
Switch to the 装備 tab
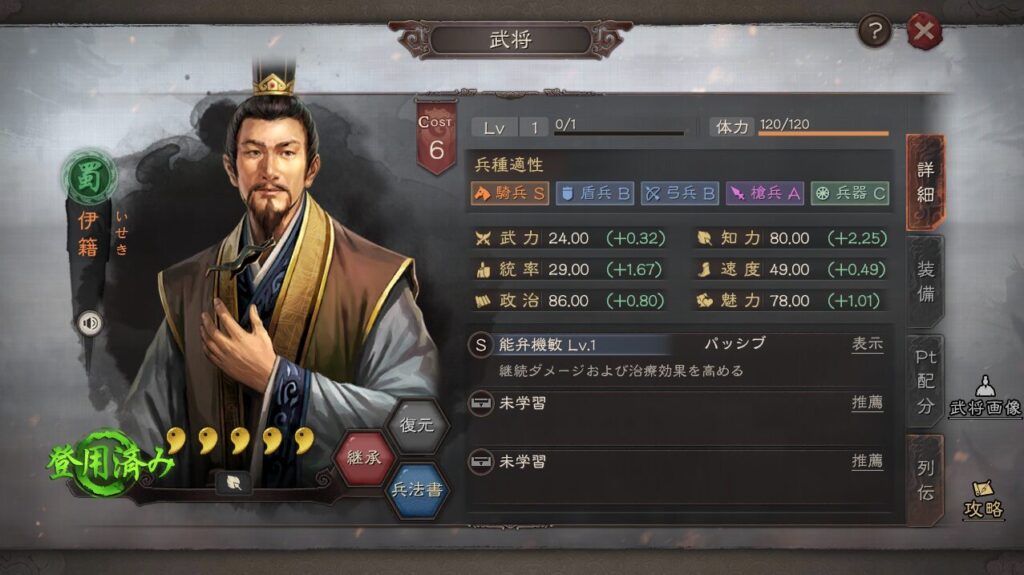click(925, 282)
